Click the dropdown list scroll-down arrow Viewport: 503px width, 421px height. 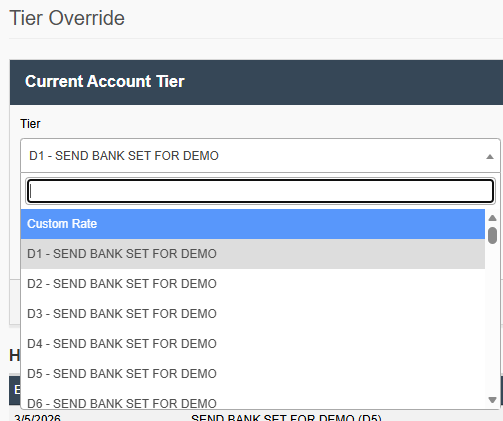492,400
